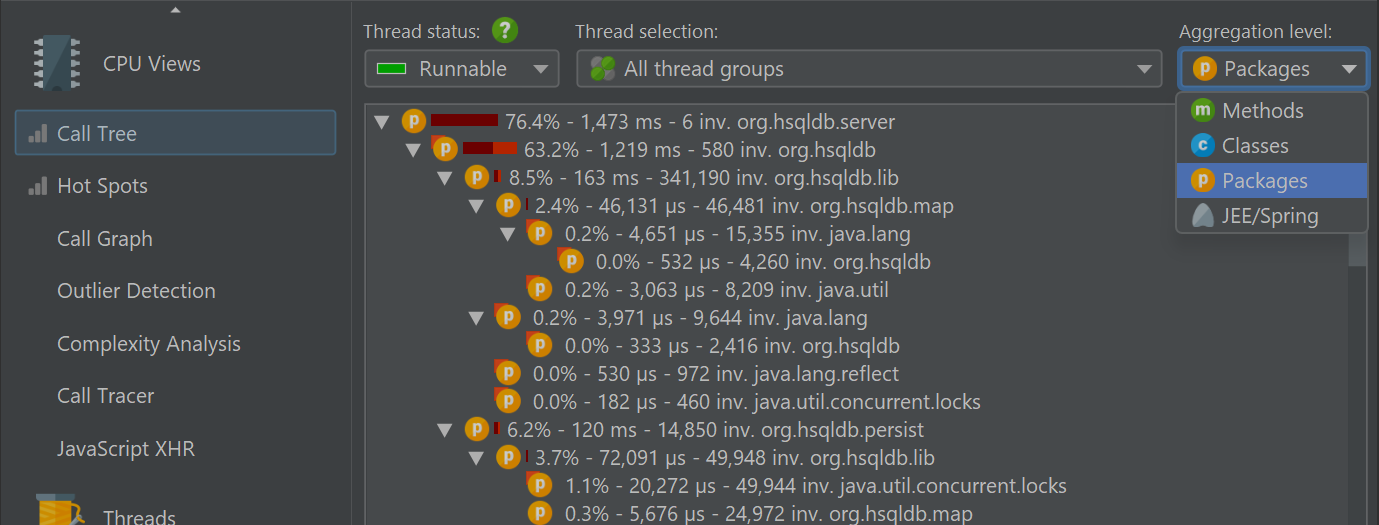1379x525 pixels.
Task: Collapse the 8.5% org.hsqldb.lib node
Action: [445, 179]
